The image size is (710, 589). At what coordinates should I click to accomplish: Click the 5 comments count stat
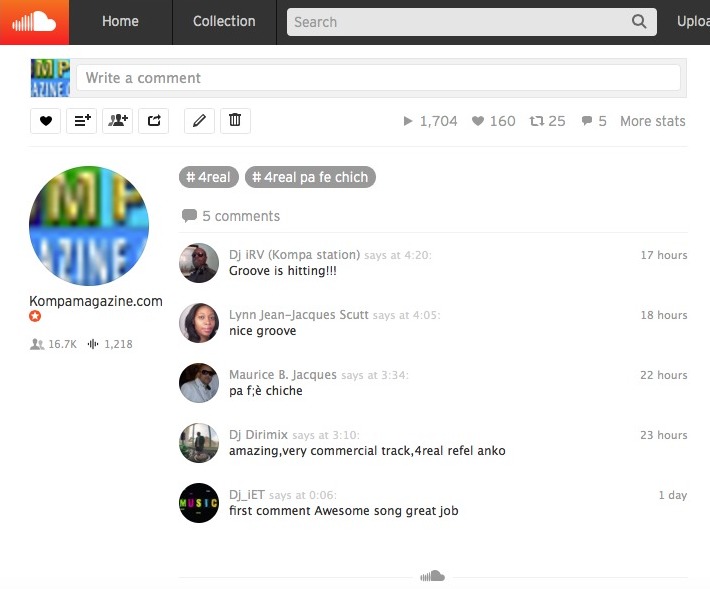point(594,121)
